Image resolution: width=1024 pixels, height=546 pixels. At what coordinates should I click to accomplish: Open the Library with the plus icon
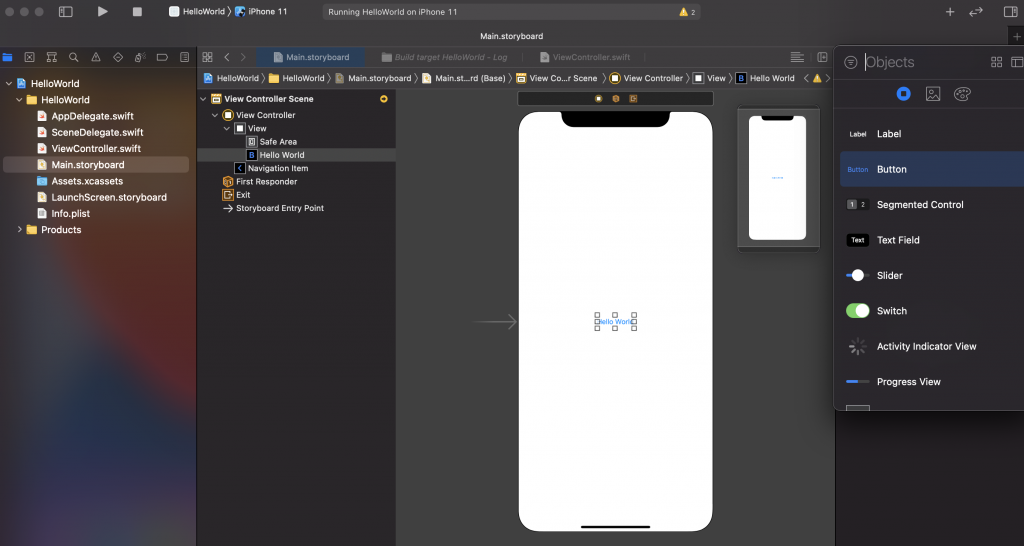click(950, 12)
